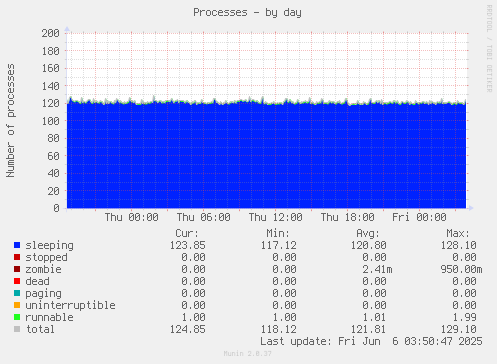Click the red stopped legend swatch
Screen dimensions: 497x364
[17, 257]
